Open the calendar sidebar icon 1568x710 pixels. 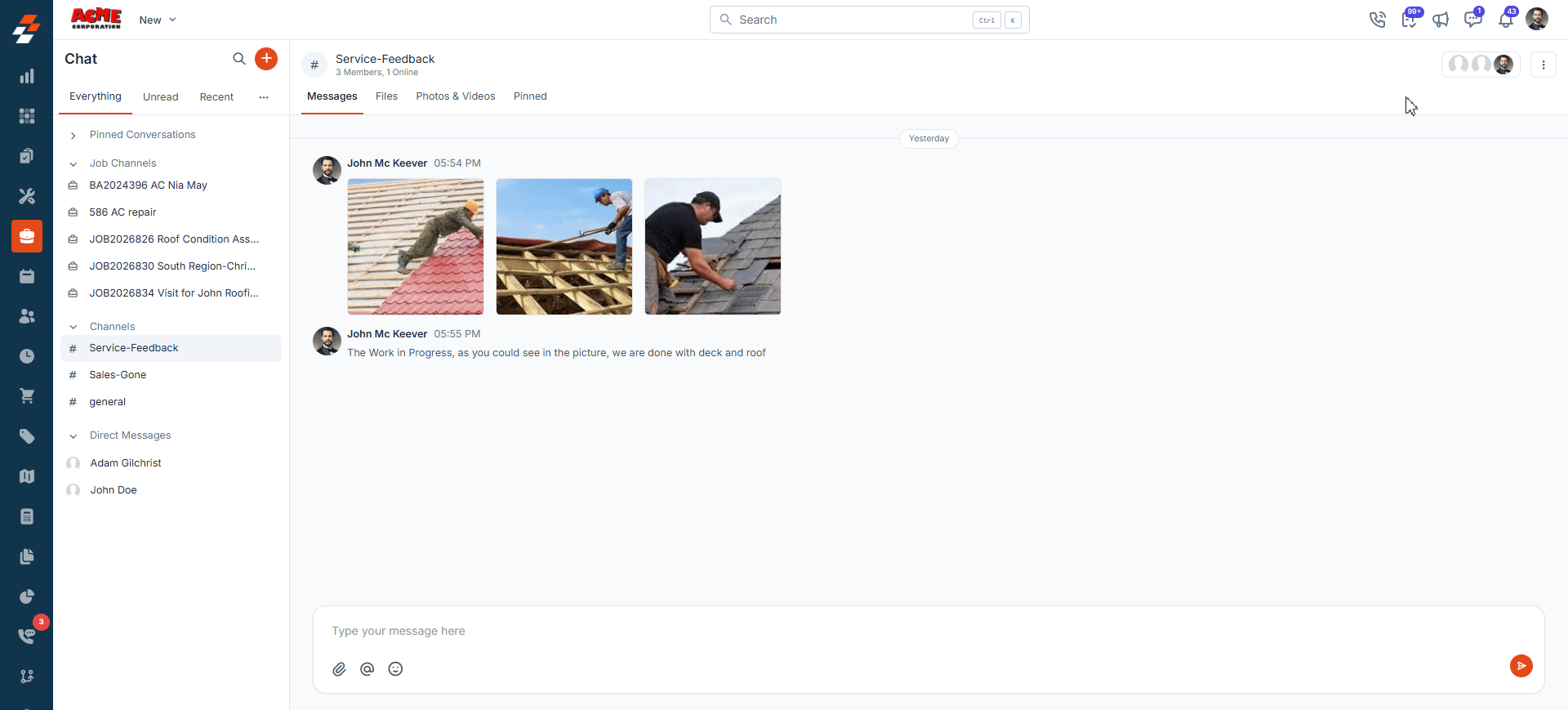(x=27, y=276)
